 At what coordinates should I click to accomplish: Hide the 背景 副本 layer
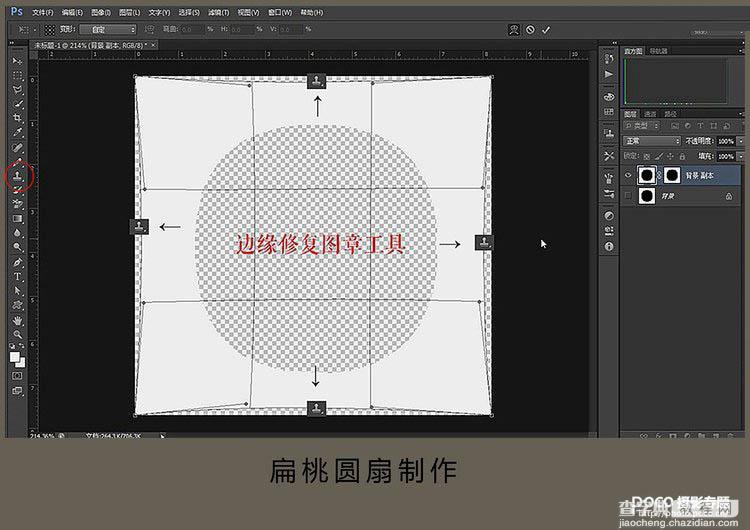pos(629,176)
